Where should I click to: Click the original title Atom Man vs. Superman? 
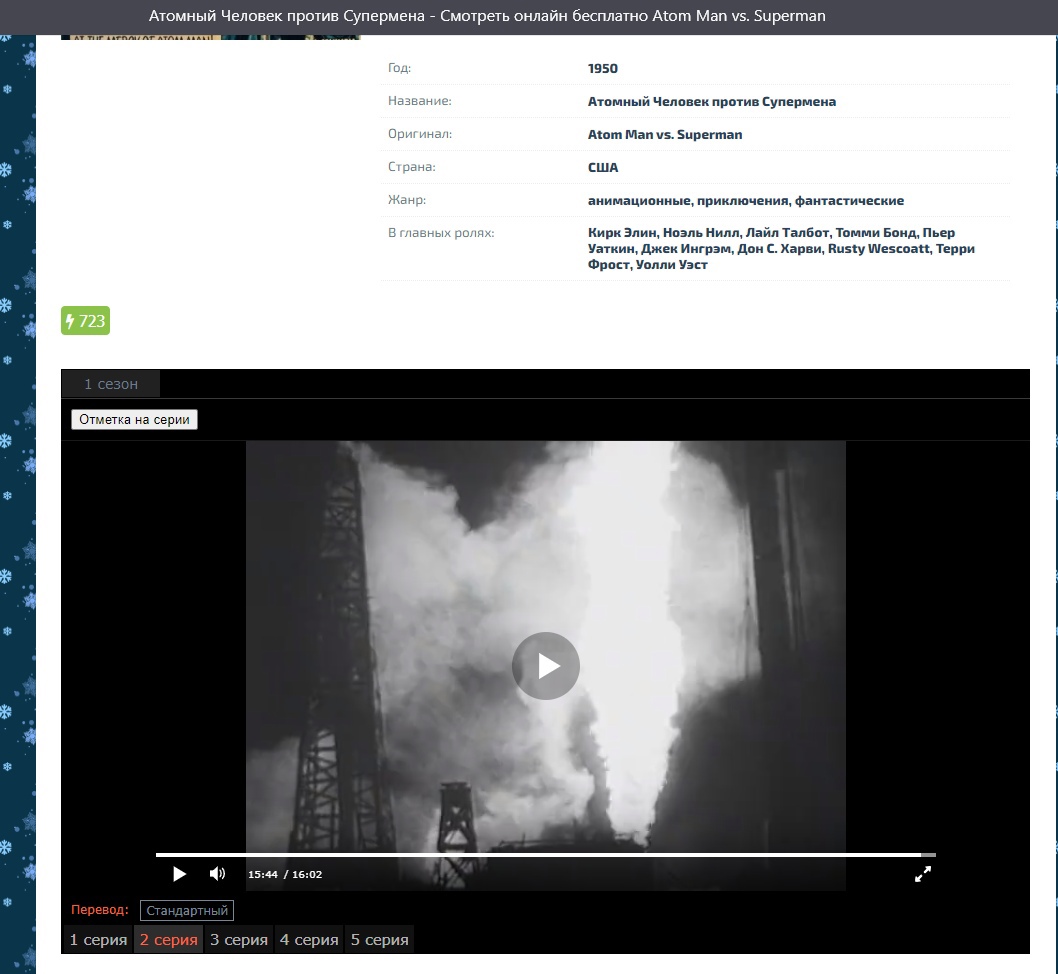[x=665, y=134]
